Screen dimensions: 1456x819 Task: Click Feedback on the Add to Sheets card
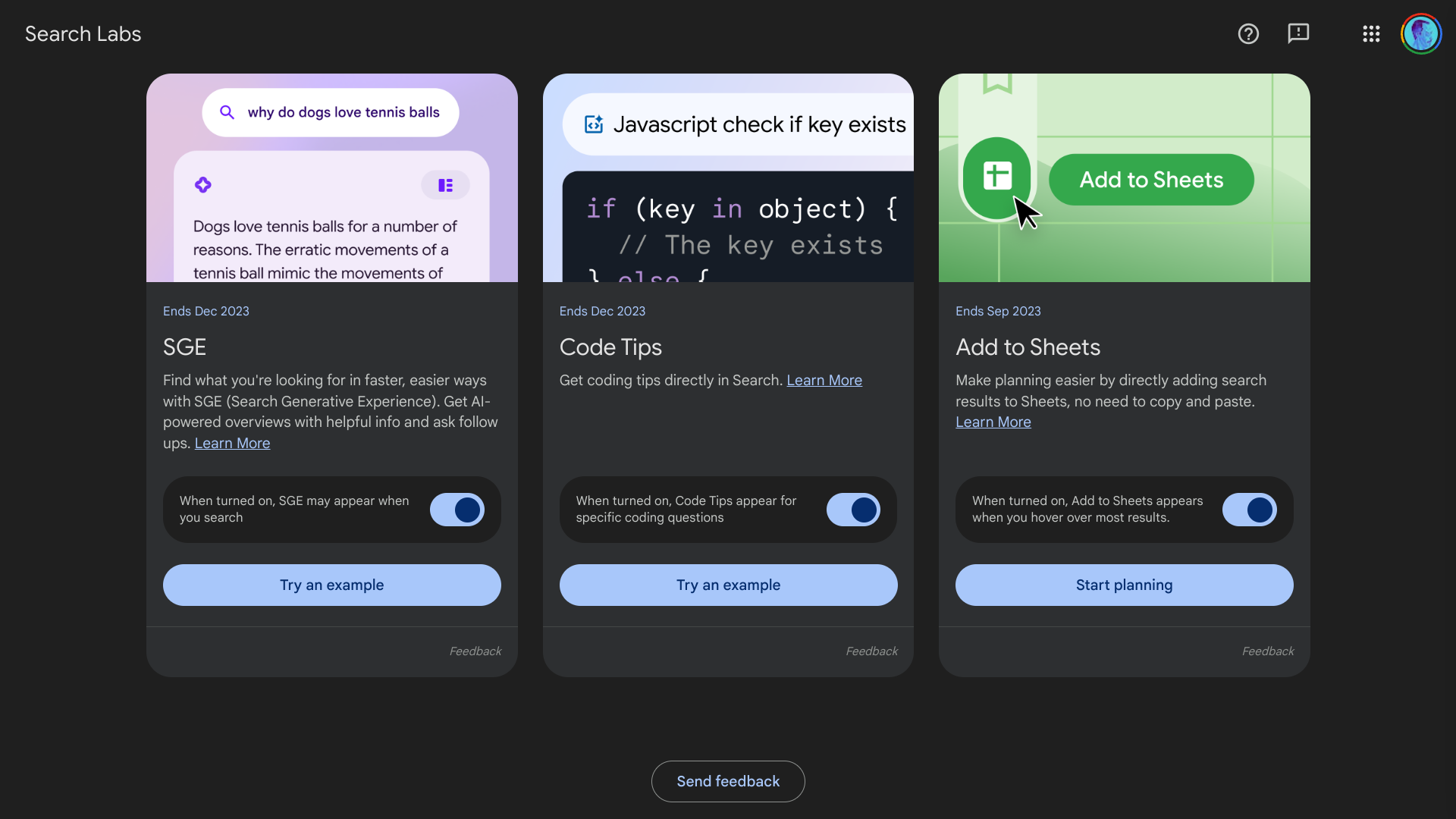[x=1268, y=651]
